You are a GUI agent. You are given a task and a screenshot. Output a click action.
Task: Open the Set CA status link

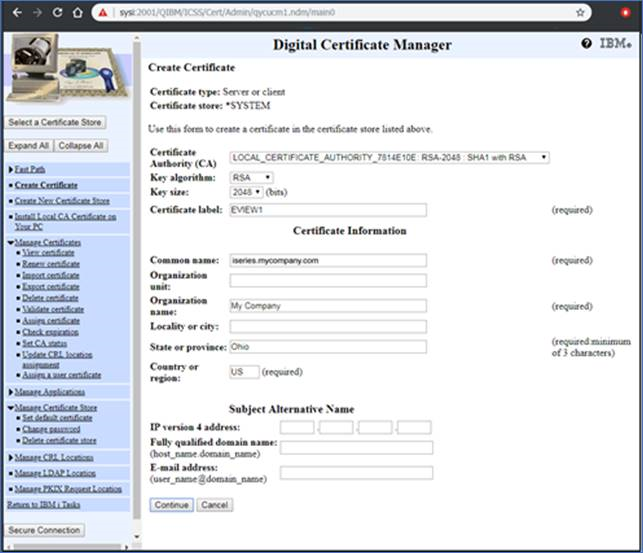pos(44,343)
